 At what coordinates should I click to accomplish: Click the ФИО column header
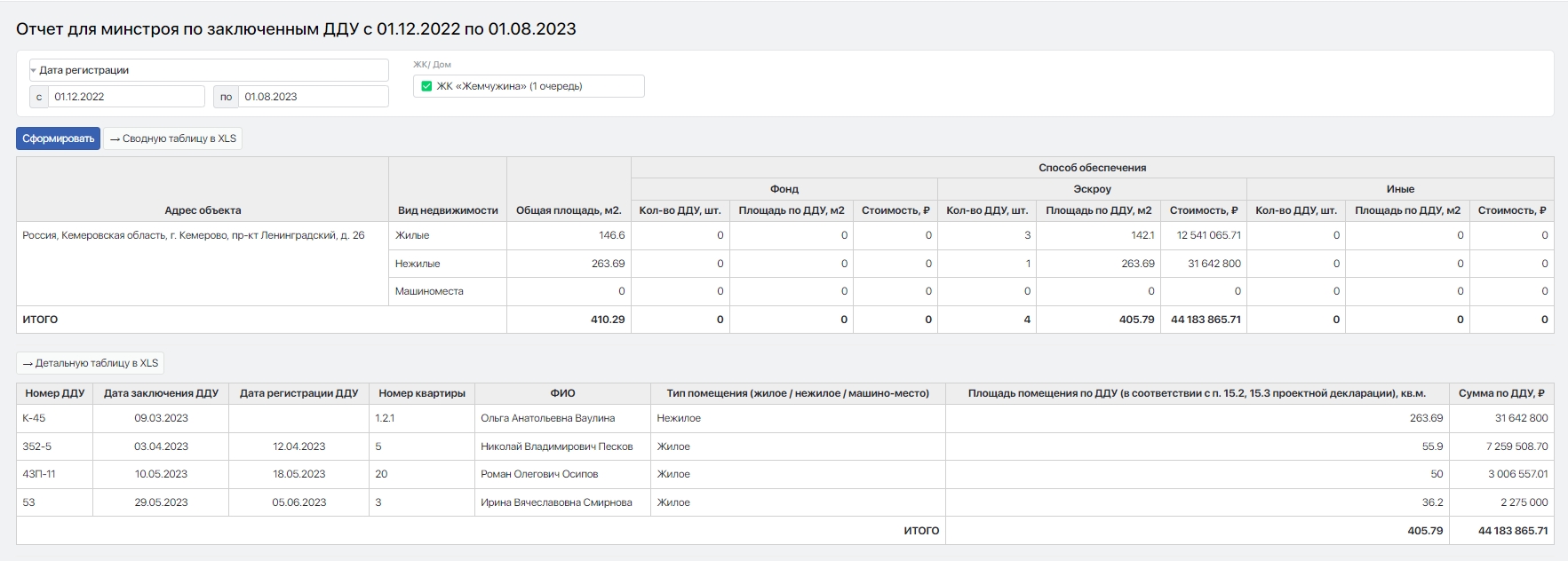(562, 393)
